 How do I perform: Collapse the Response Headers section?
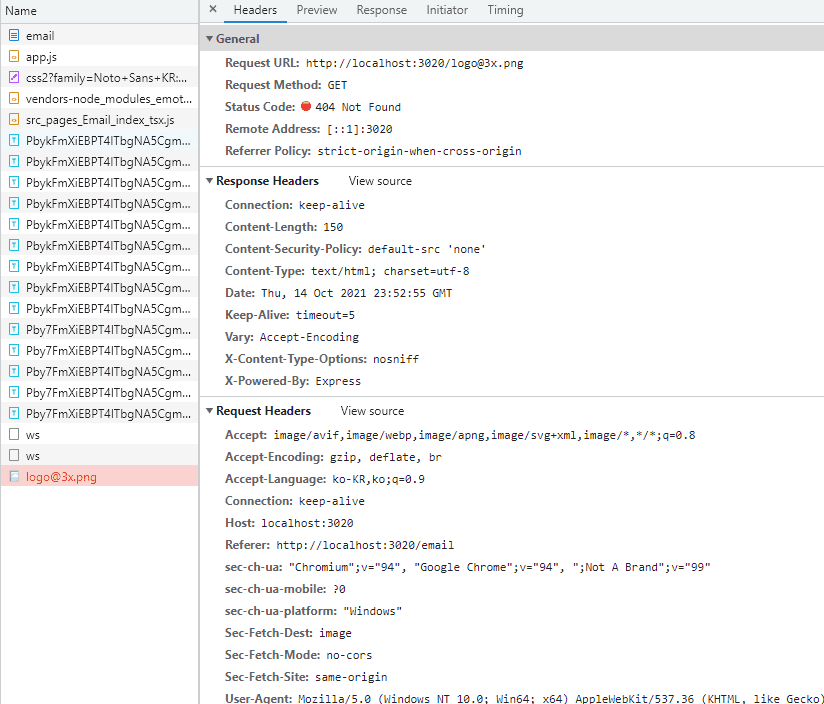(209, 181)
